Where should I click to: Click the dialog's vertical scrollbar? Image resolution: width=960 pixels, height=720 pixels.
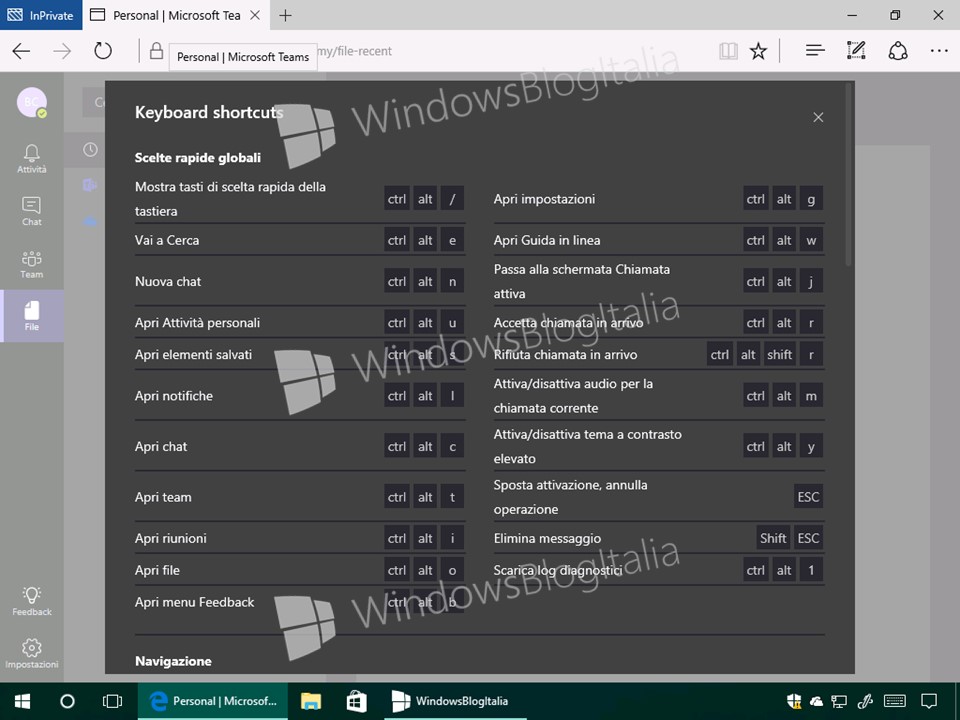[848, 175]
